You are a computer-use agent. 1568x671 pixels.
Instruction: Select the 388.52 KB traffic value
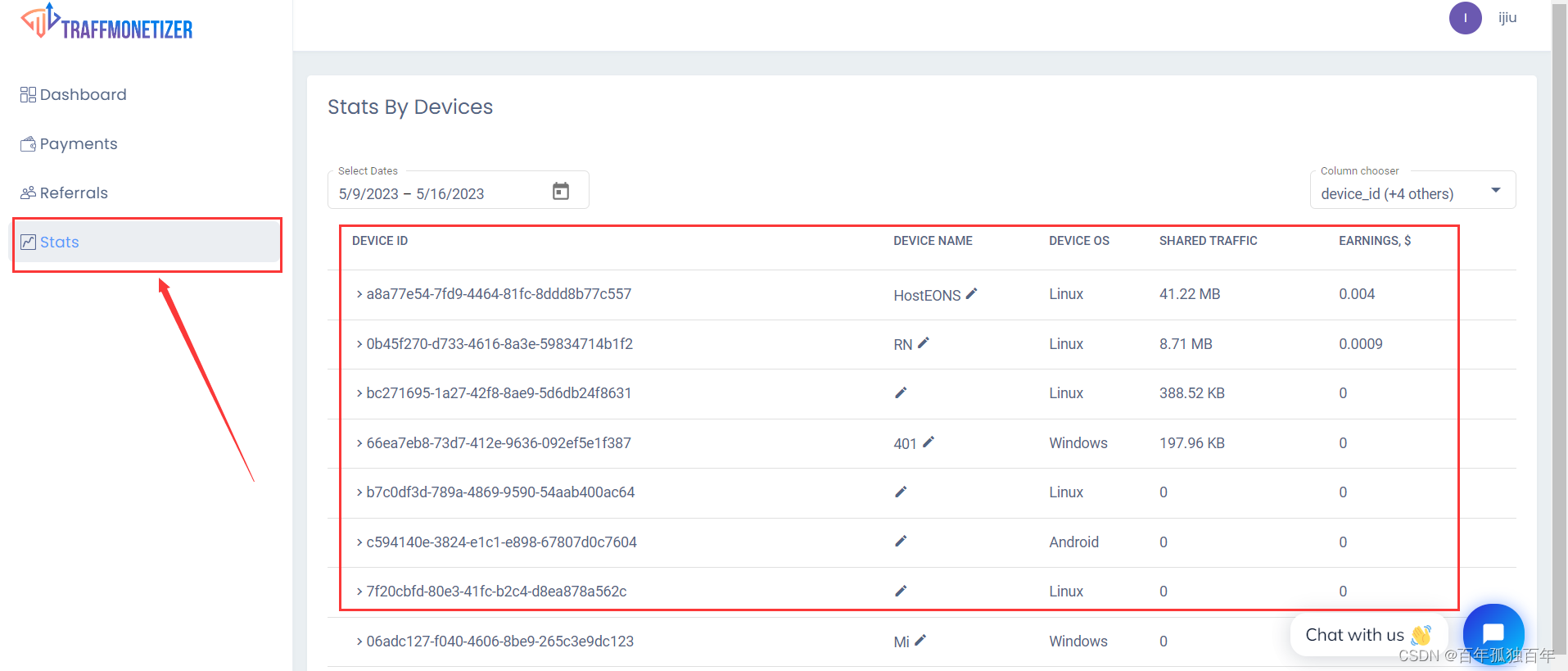pyautogui.click(x=1192, y=393)
